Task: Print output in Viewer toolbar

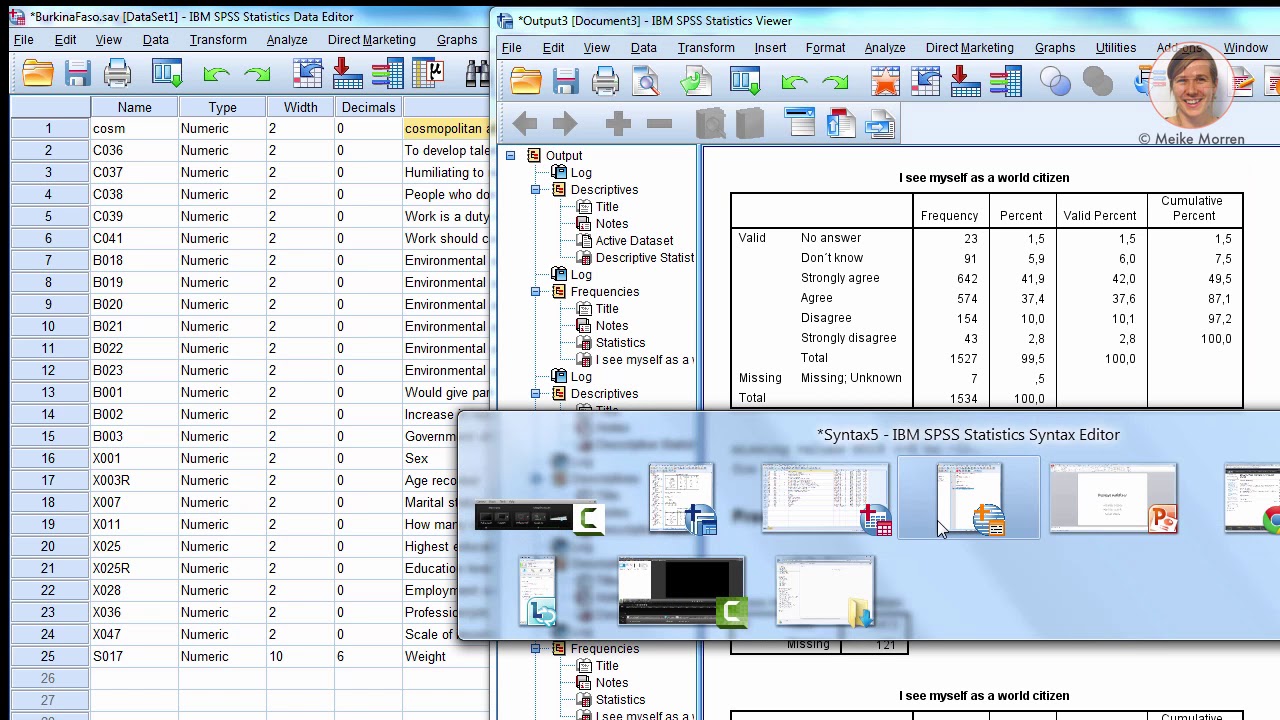Action: tap(605, 82)
